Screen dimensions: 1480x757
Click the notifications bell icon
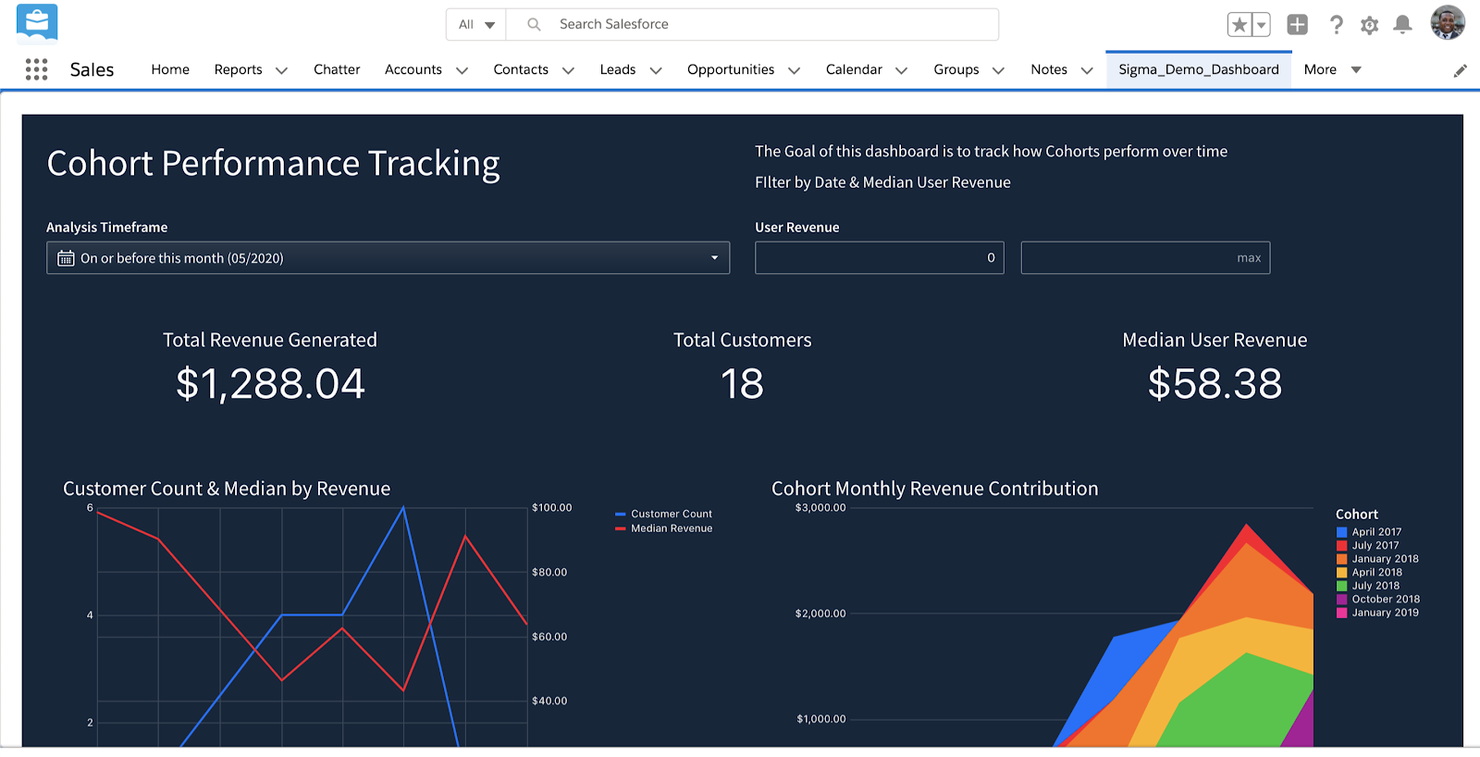tap(1402, 24)
